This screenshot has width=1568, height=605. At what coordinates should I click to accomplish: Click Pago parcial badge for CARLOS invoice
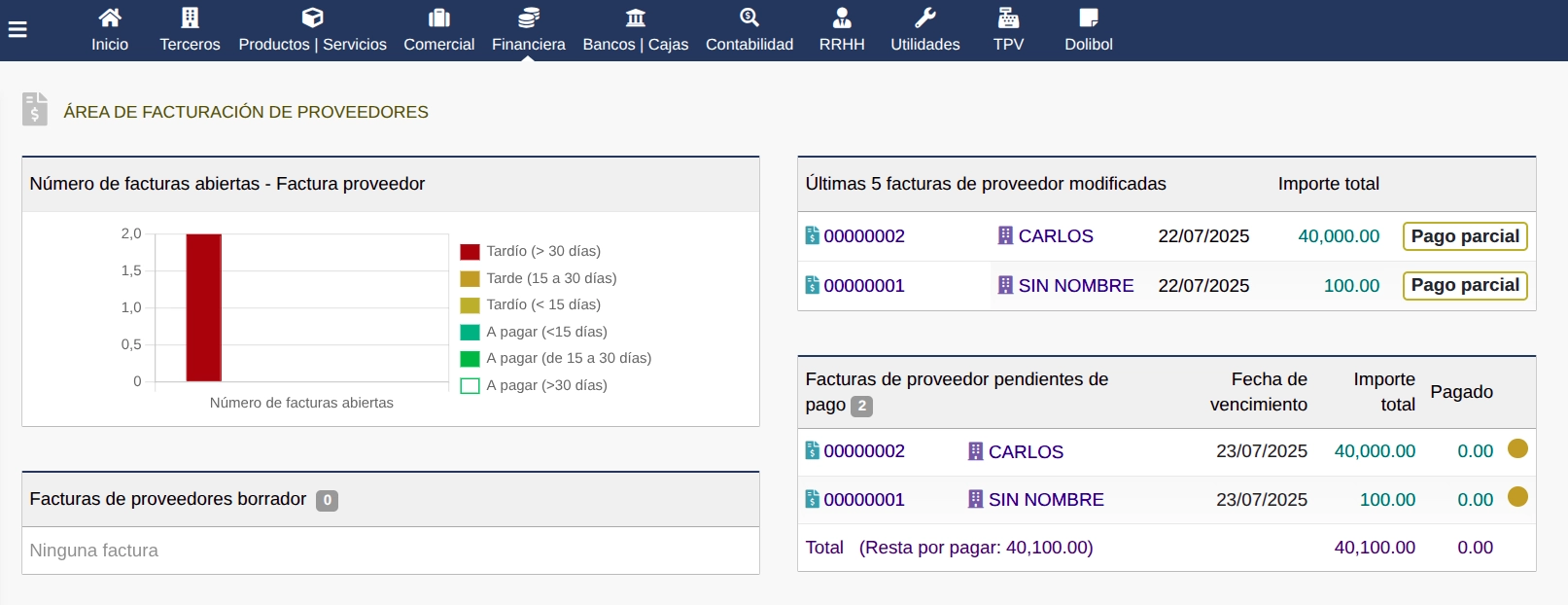click(1464, 236)
